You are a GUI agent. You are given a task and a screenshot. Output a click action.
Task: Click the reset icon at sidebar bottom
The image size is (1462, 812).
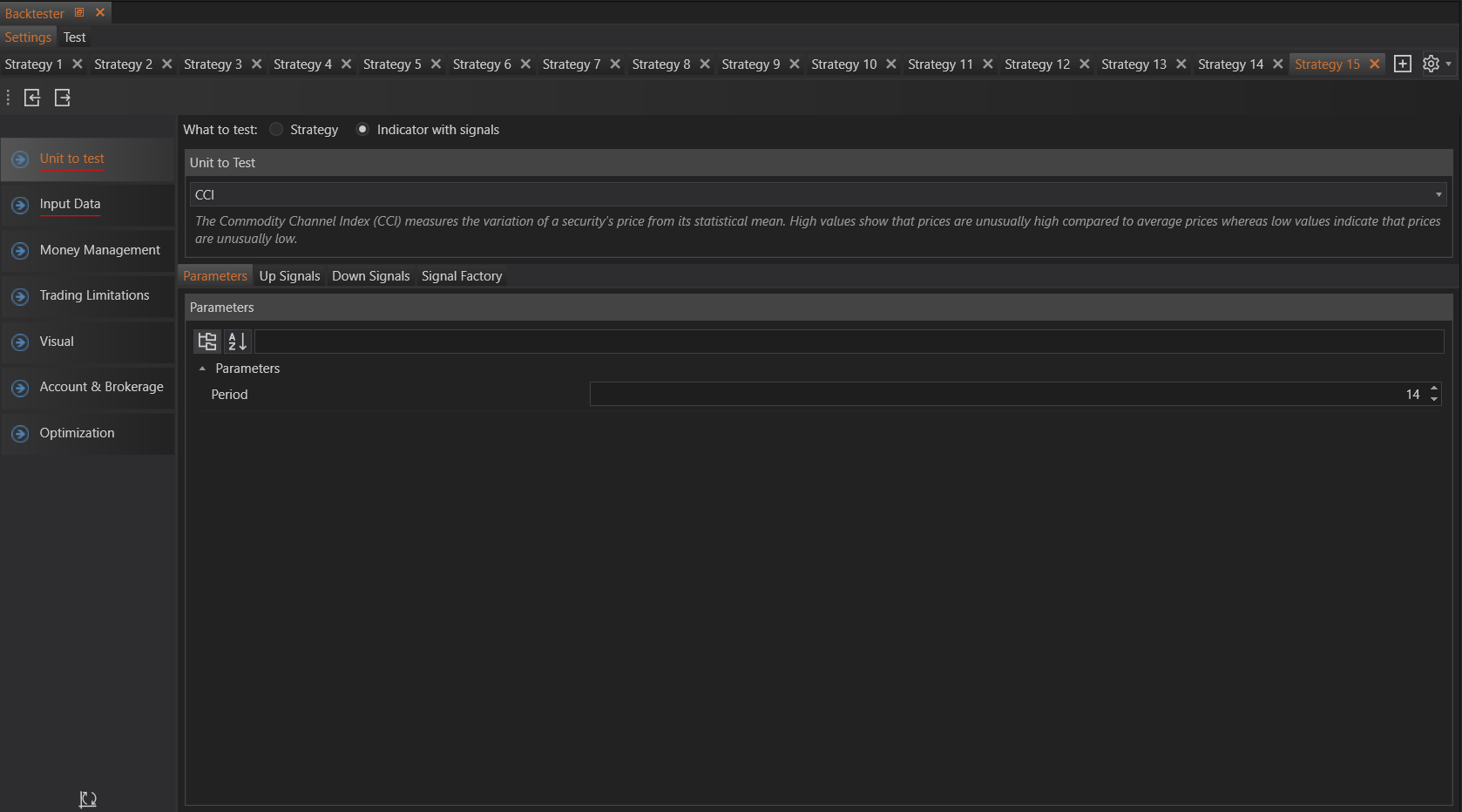(x=88, y=799)
